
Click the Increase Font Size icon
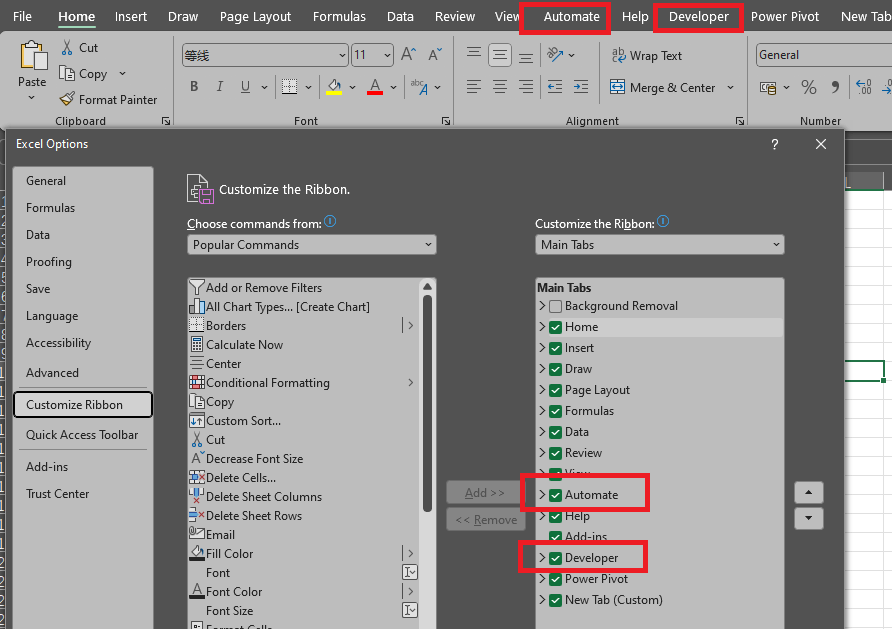pyautogui.click(x=408, y=55)
